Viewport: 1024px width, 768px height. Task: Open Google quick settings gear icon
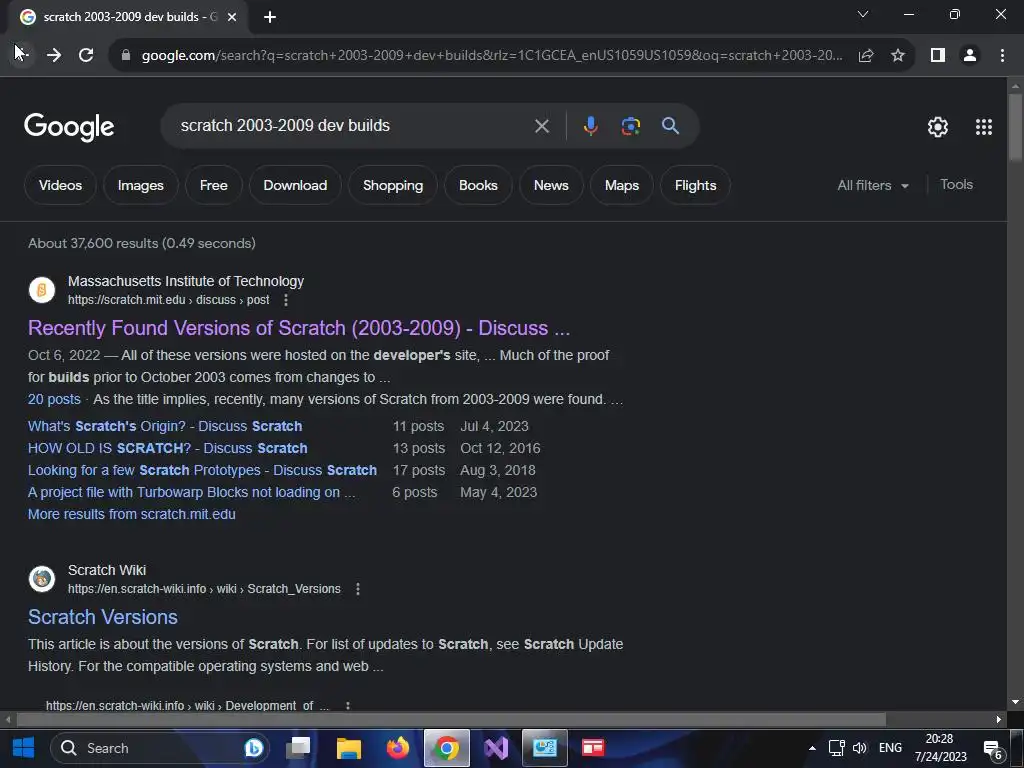coord(938,127)
